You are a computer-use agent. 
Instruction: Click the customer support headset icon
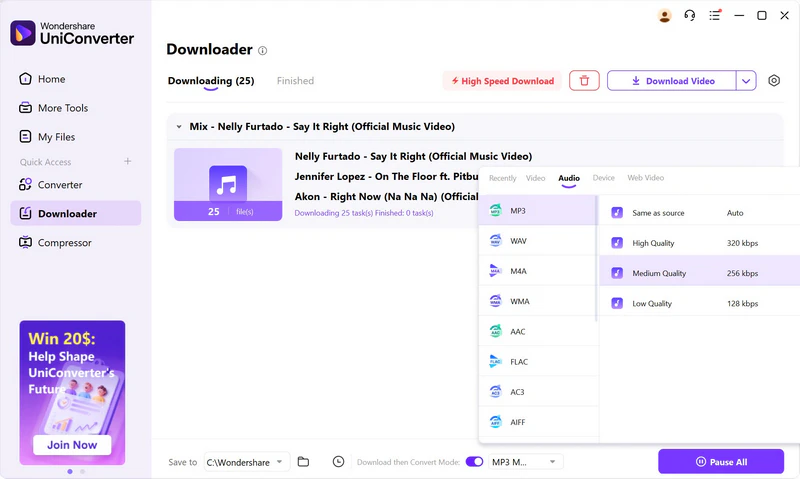coord(690,15)
